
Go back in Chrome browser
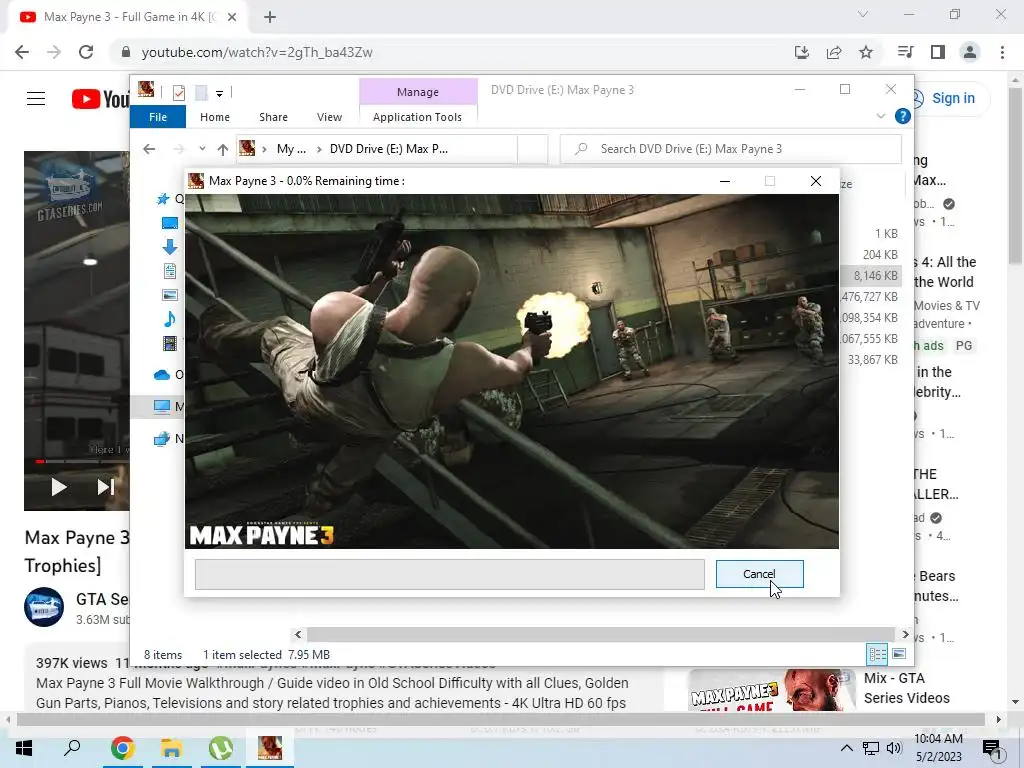click(x=22, y=52)
